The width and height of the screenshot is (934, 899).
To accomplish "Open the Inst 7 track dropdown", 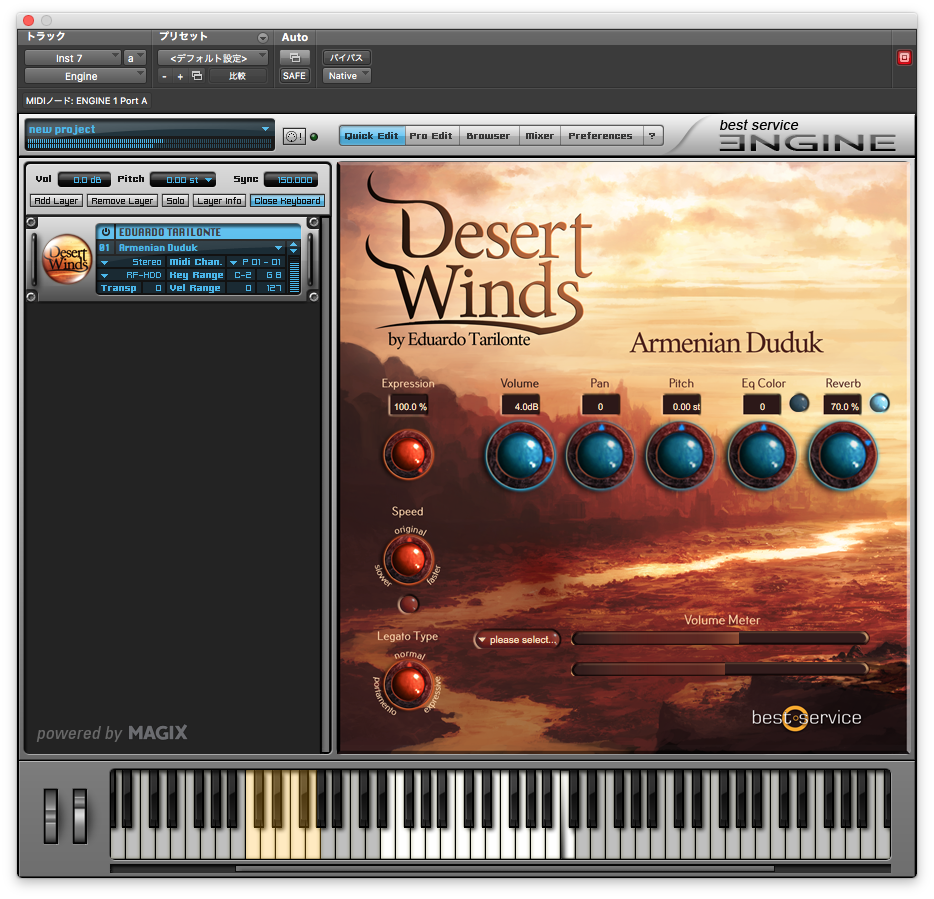I will click(73, 58).
